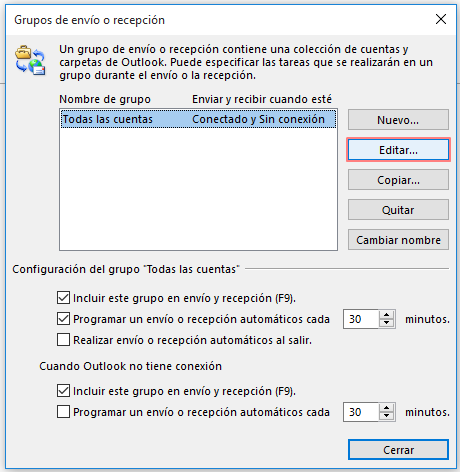Increase online interval minutes with up arrow
Viewport: 461px width, 473px height.
pos(387,315)
